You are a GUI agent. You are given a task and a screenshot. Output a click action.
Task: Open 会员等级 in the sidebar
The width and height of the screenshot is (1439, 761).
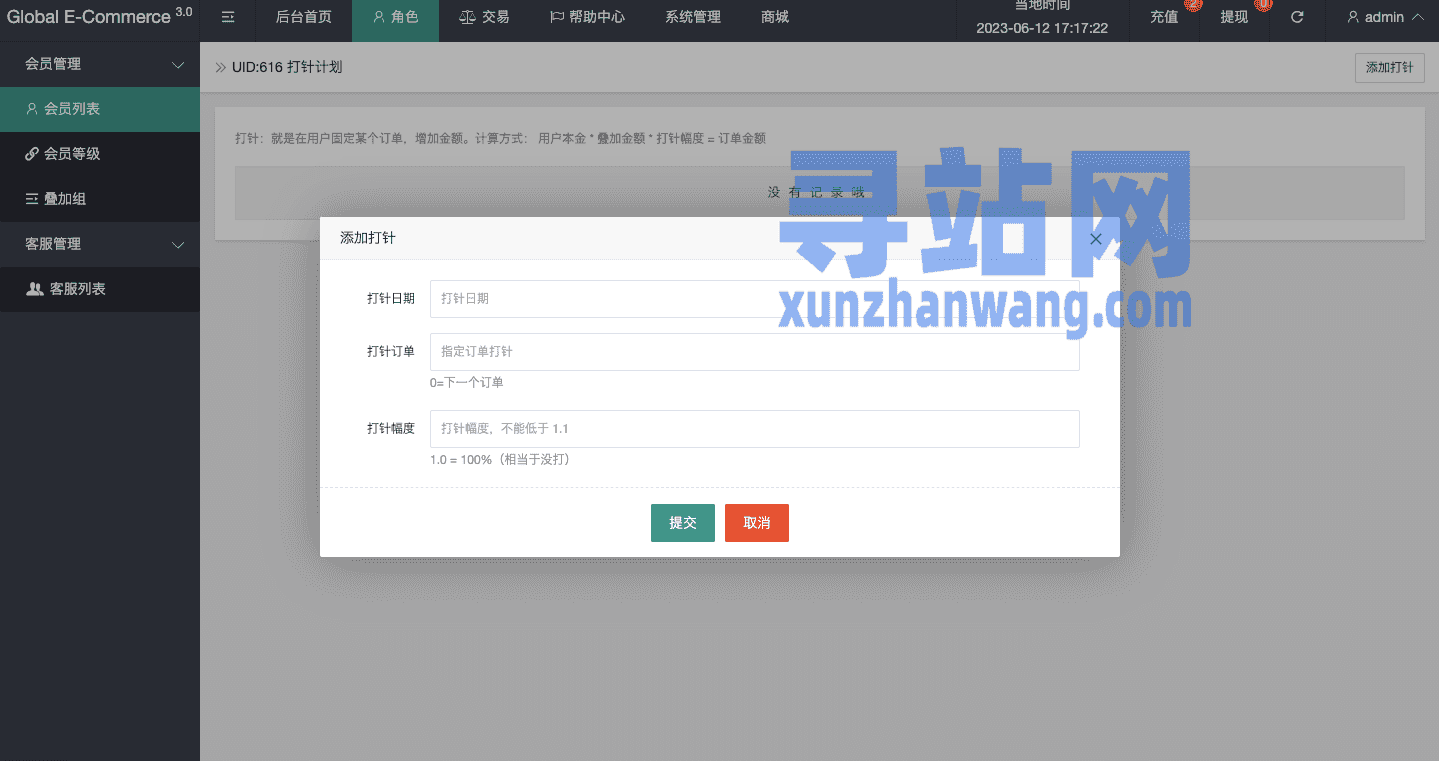coord(72,154)
